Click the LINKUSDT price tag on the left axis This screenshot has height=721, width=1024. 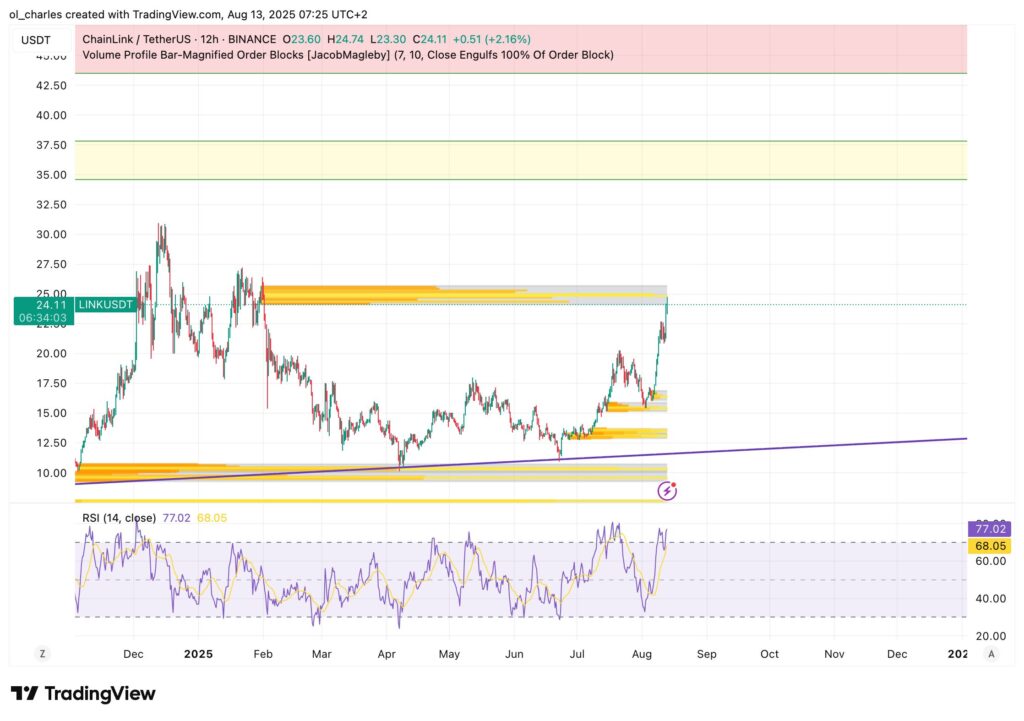click(x=104, y=304)
